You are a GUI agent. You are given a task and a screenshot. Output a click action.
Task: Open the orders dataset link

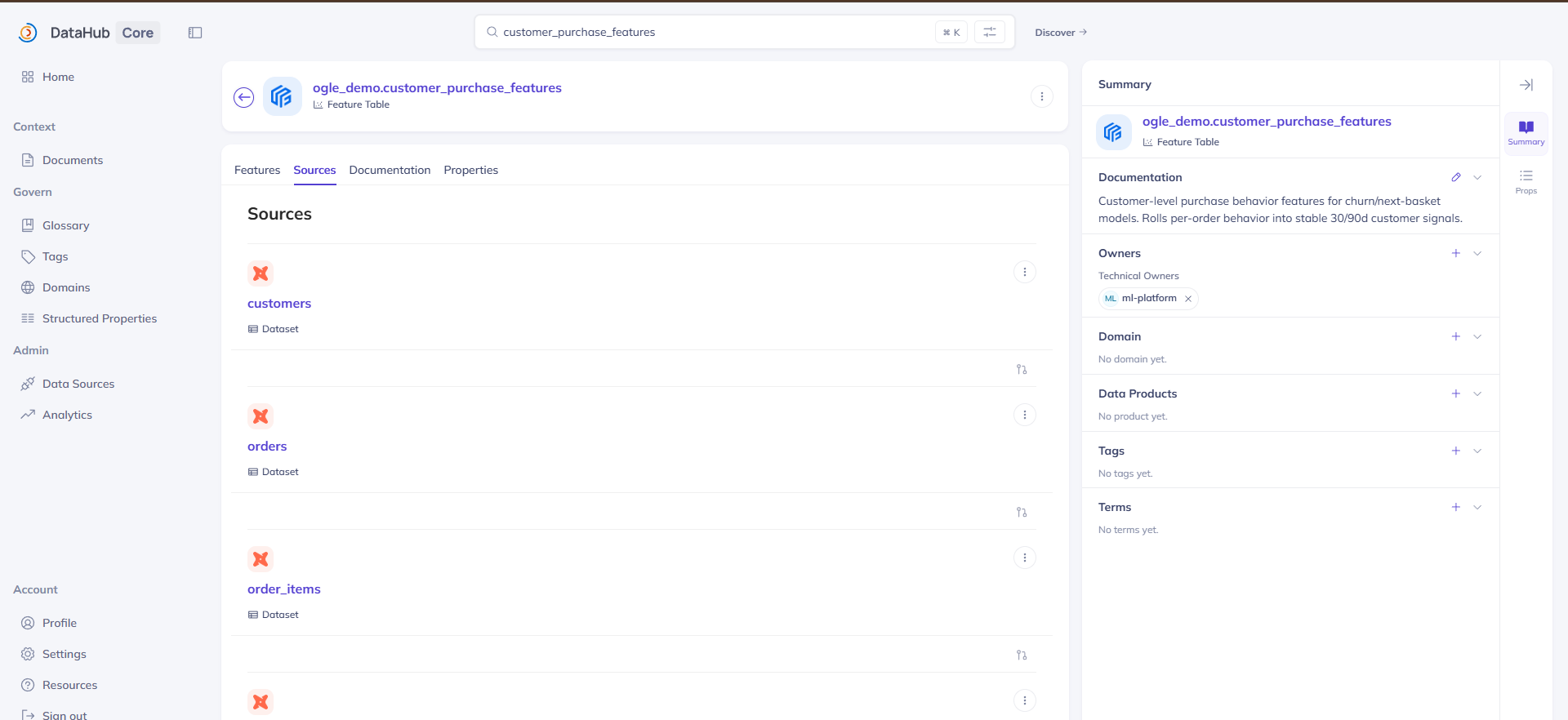pos(267,447)
